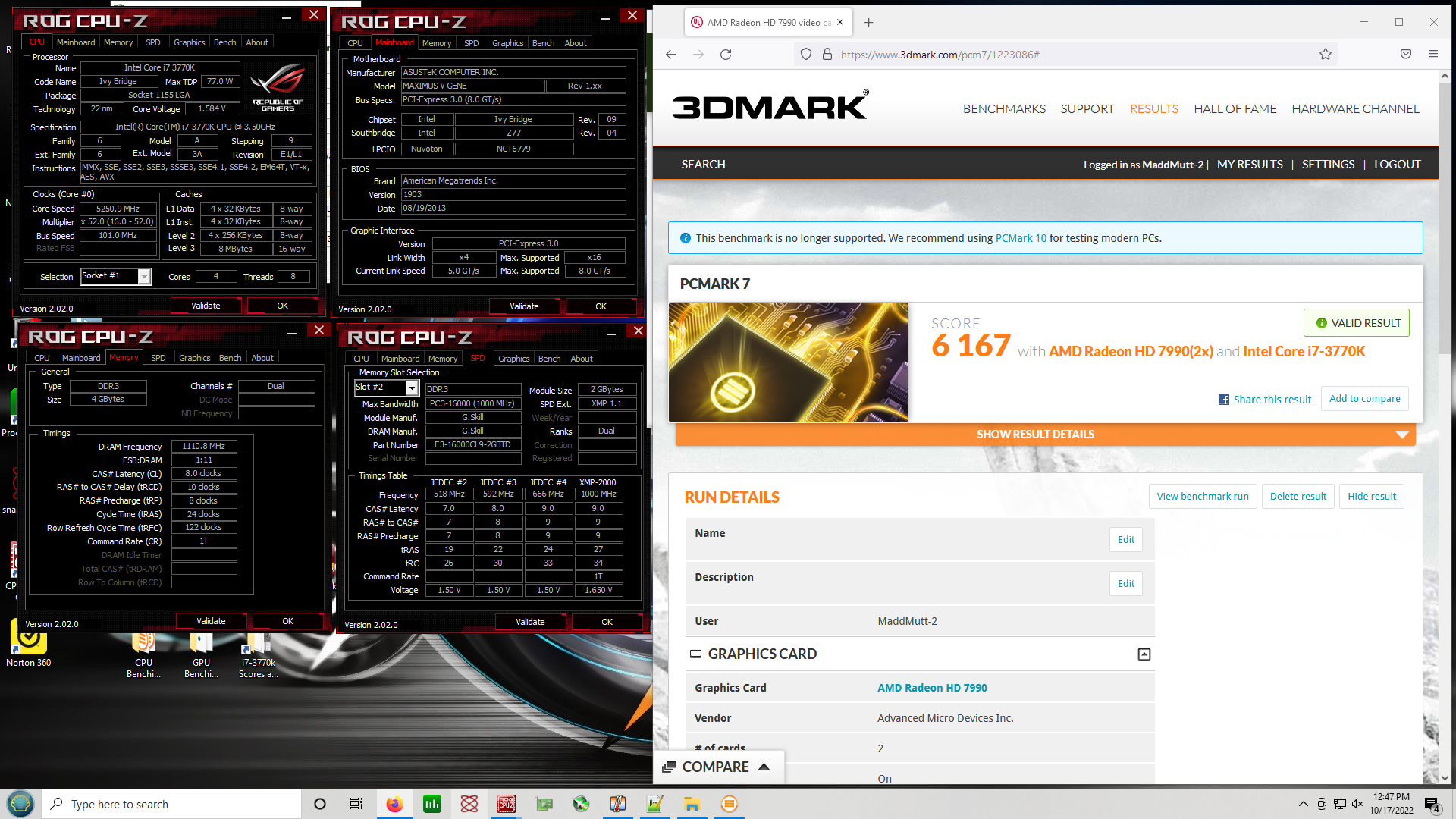Image resolution: width=1456 pixels, height=819 pixels.
Task: Click the thermometer app in taskbar
Action: [617, 804]
